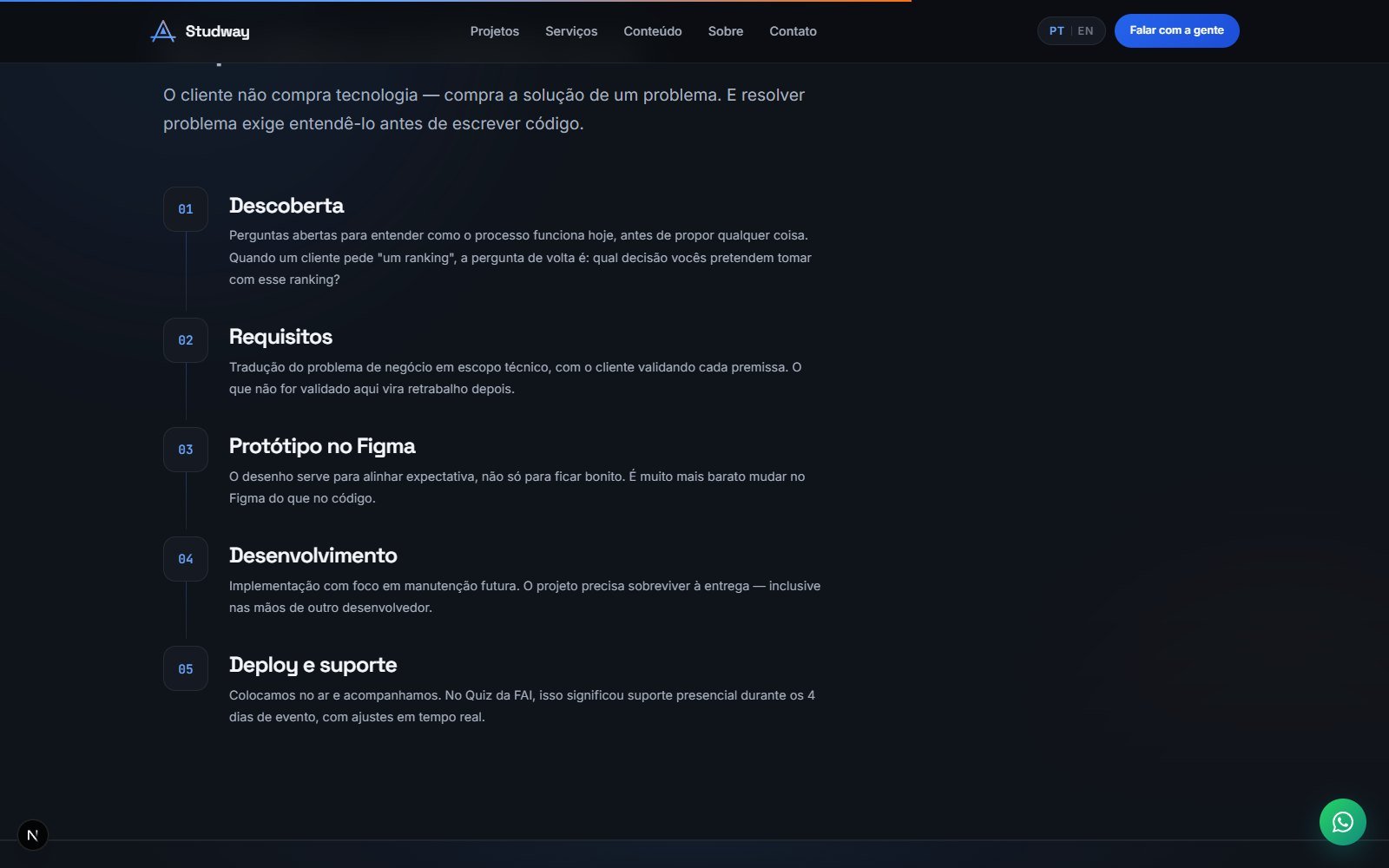Open the Contato nav link
This screenshot has width=1389, height=868.
point(793,31)
